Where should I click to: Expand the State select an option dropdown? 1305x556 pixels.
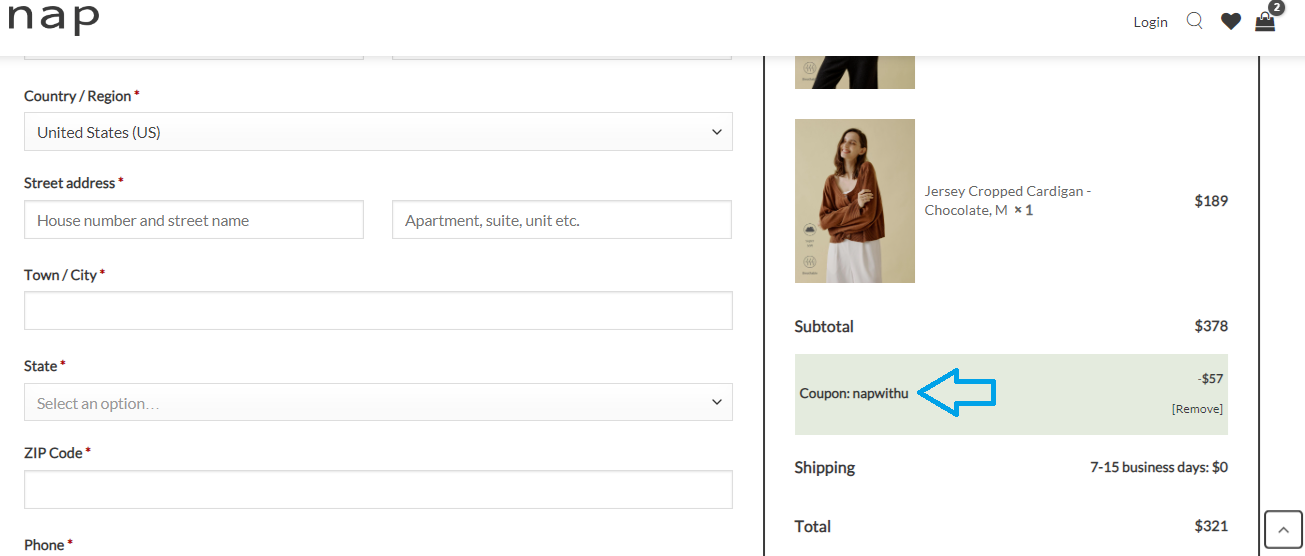click(378, 402)
